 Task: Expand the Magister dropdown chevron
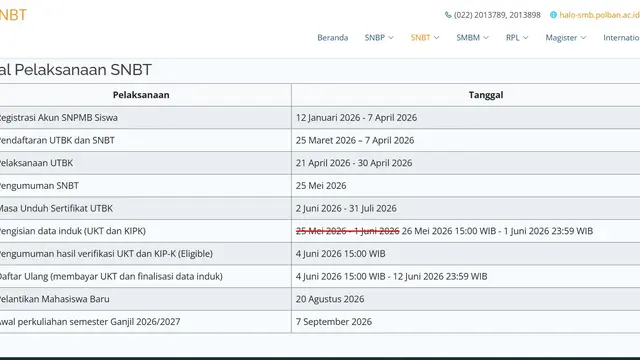pos(583,38)
